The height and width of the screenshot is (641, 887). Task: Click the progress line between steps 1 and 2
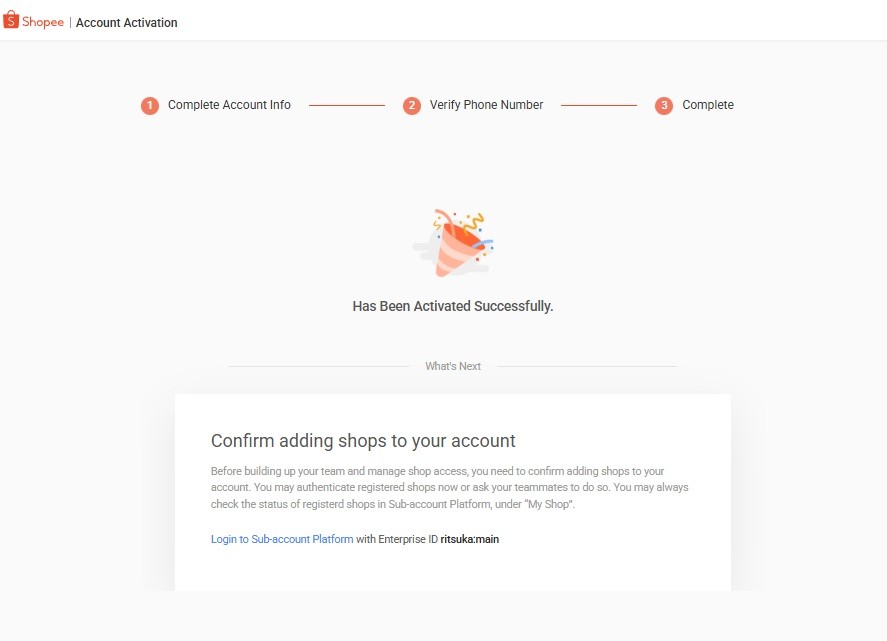click(x=347, y=105)
